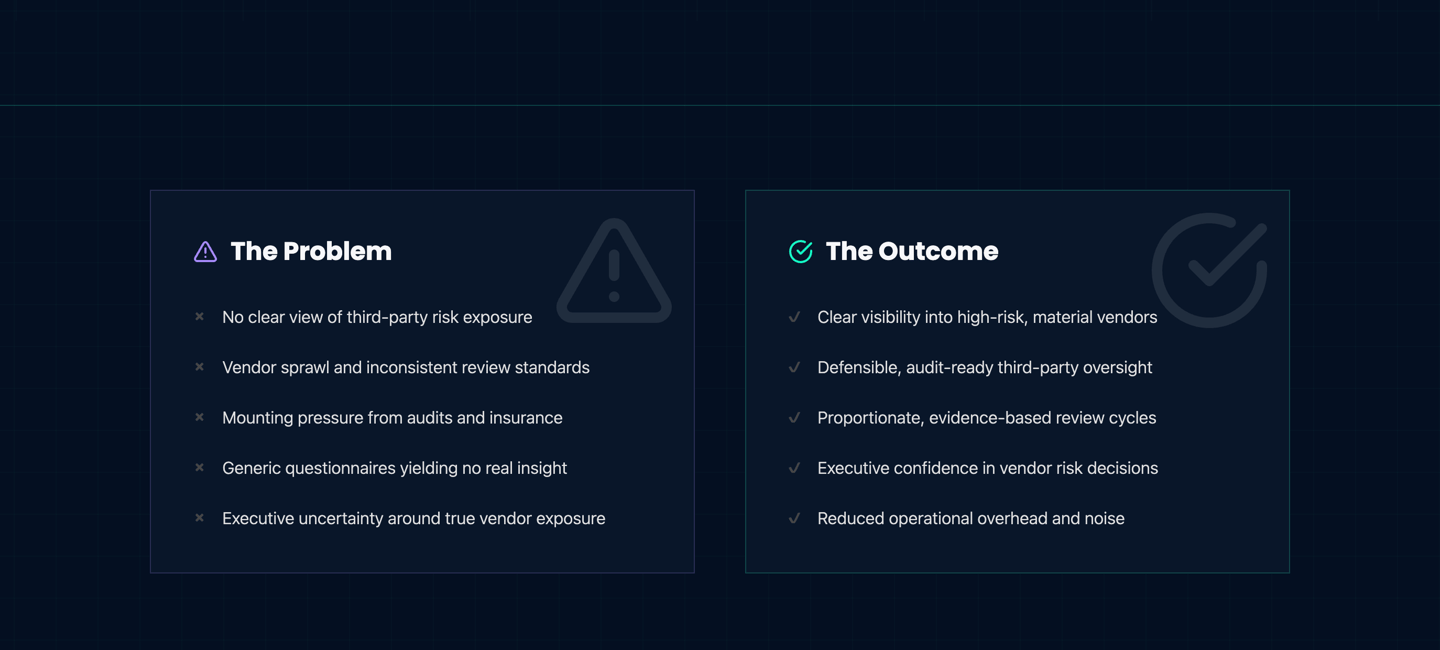The height and width of the screenshot is (650, 1440).
Task: Click the green check-circle icon beside The Outcome
Action: [800, 252]
